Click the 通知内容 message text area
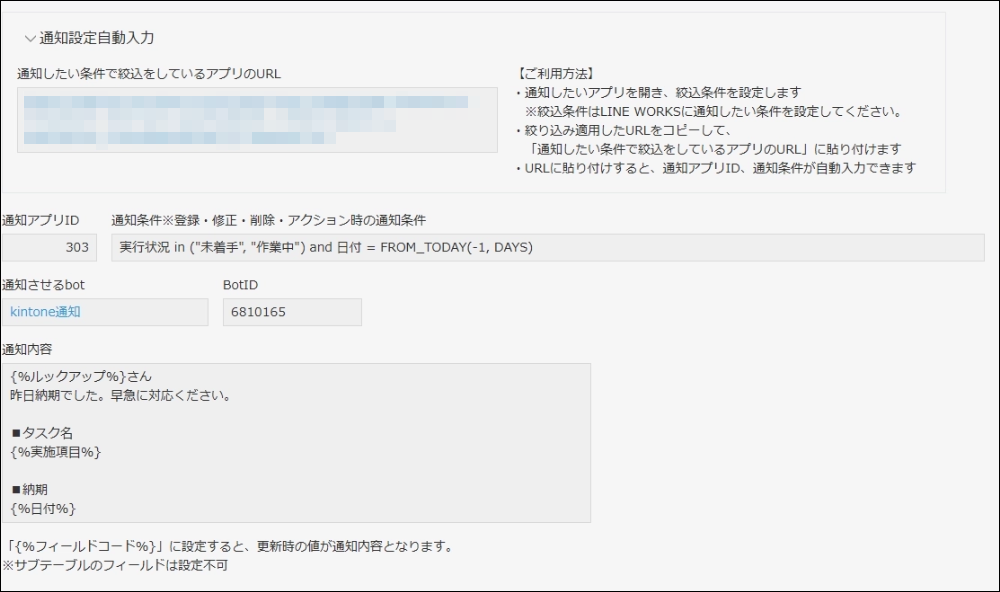The width and height of the screenshot is (1000, 592). pyautogui.click(x=296, y=443)
